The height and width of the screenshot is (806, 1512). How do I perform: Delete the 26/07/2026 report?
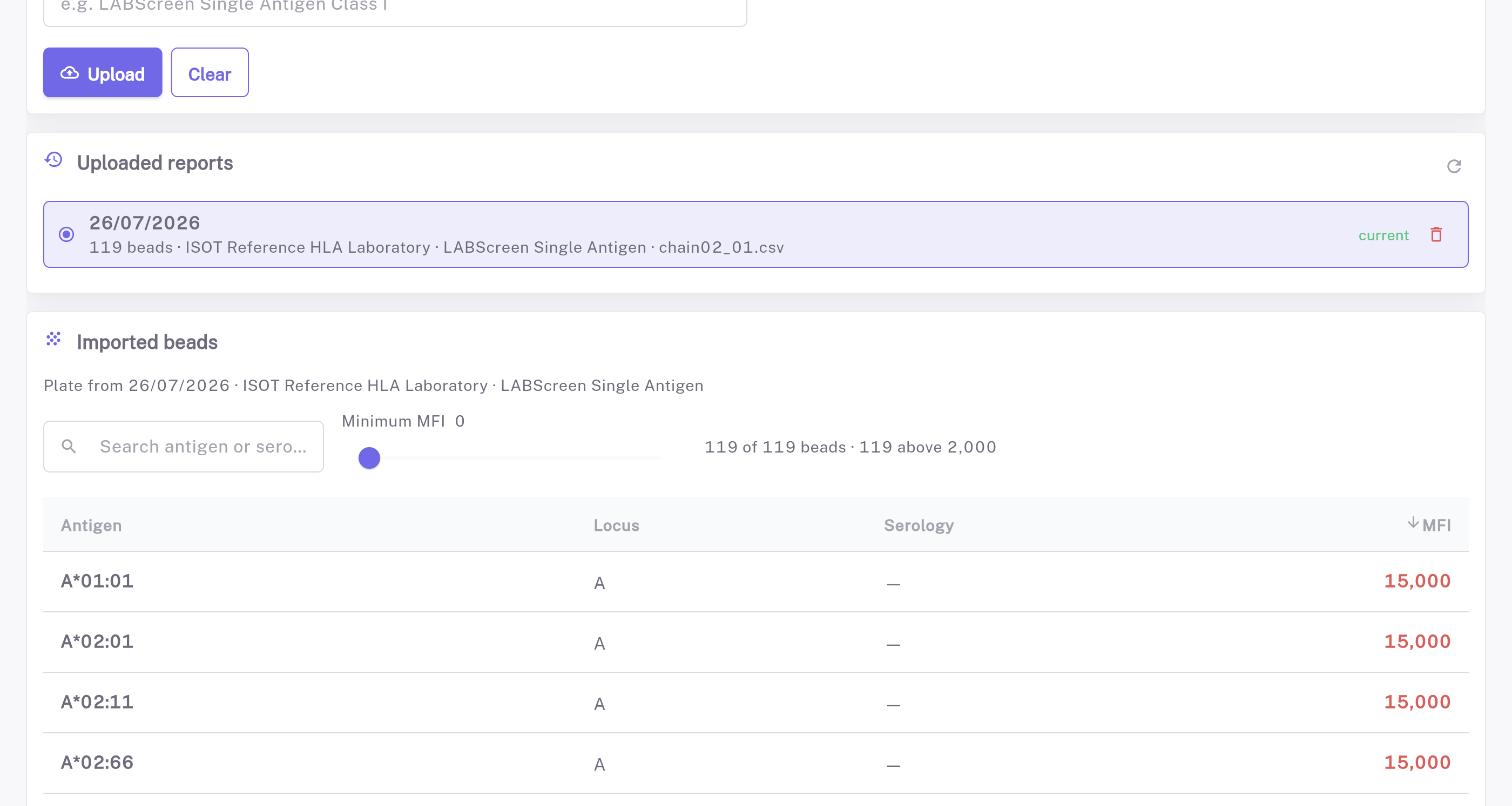1436,234
